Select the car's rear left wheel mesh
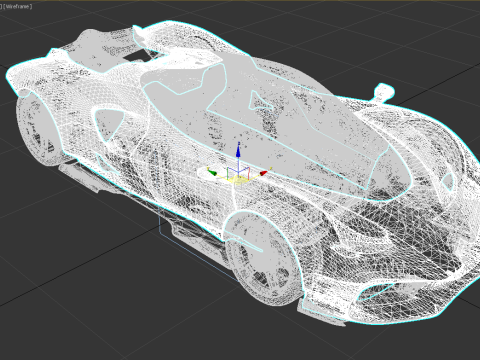This screenshot has height=360, width=480. click(x=39, y=128)
